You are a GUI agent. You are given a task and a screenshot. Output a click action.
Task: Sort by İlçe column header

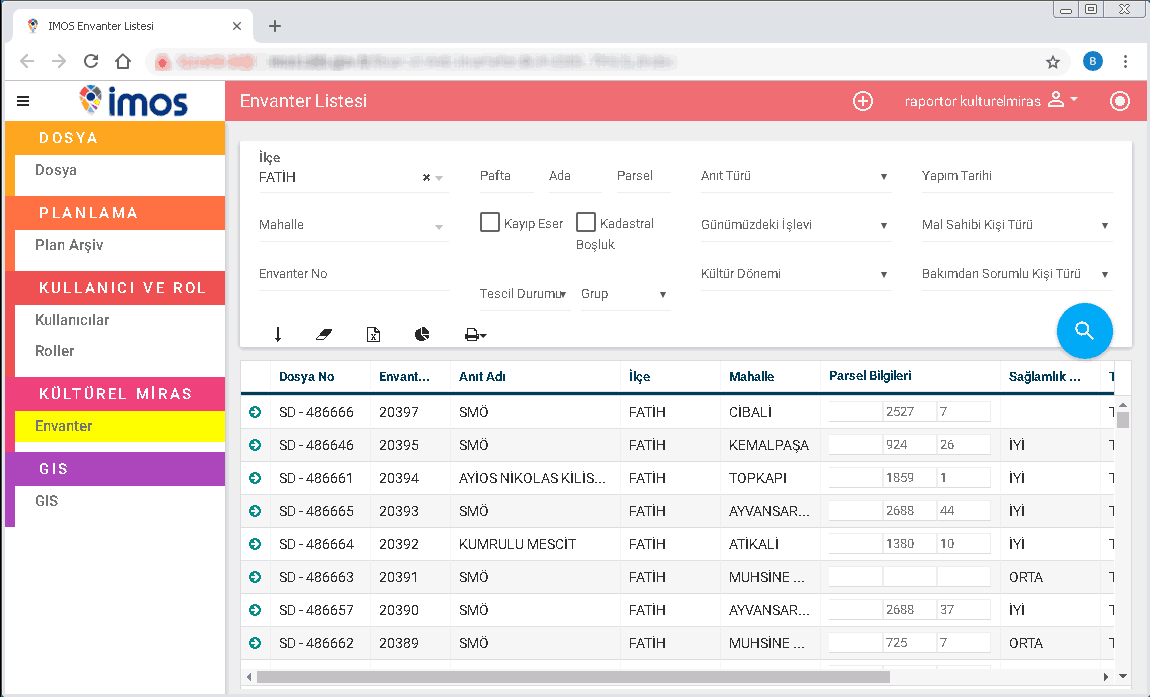pos(639,377)
